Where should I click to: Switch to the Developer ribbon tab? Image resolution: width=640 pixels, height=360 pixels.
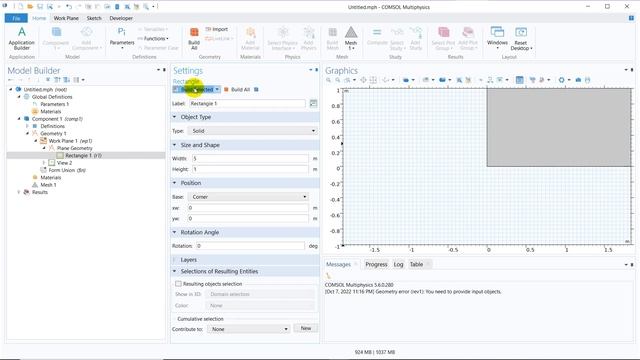pyautogui.click(x=121, y=18)
